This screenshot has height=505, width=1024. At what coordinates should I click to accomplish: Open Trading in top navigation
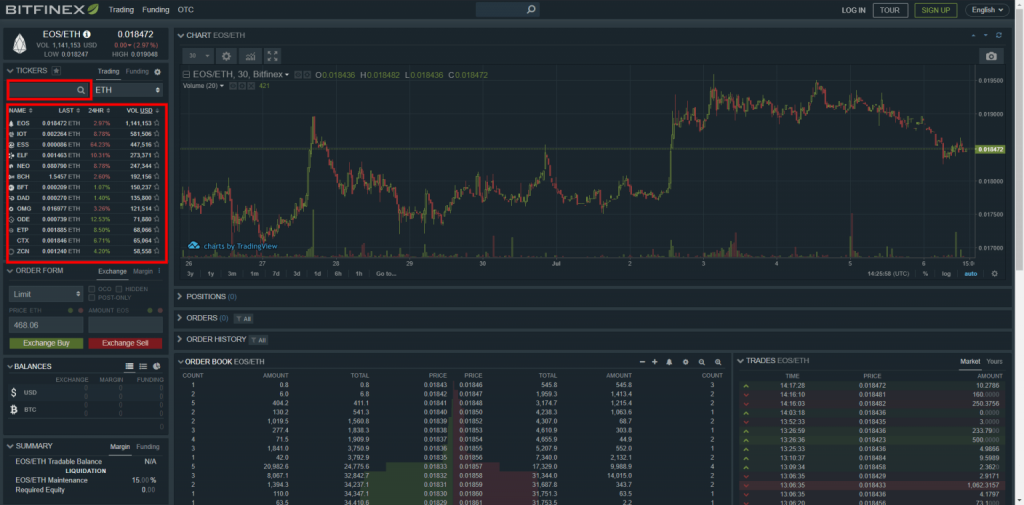(121, 10)
